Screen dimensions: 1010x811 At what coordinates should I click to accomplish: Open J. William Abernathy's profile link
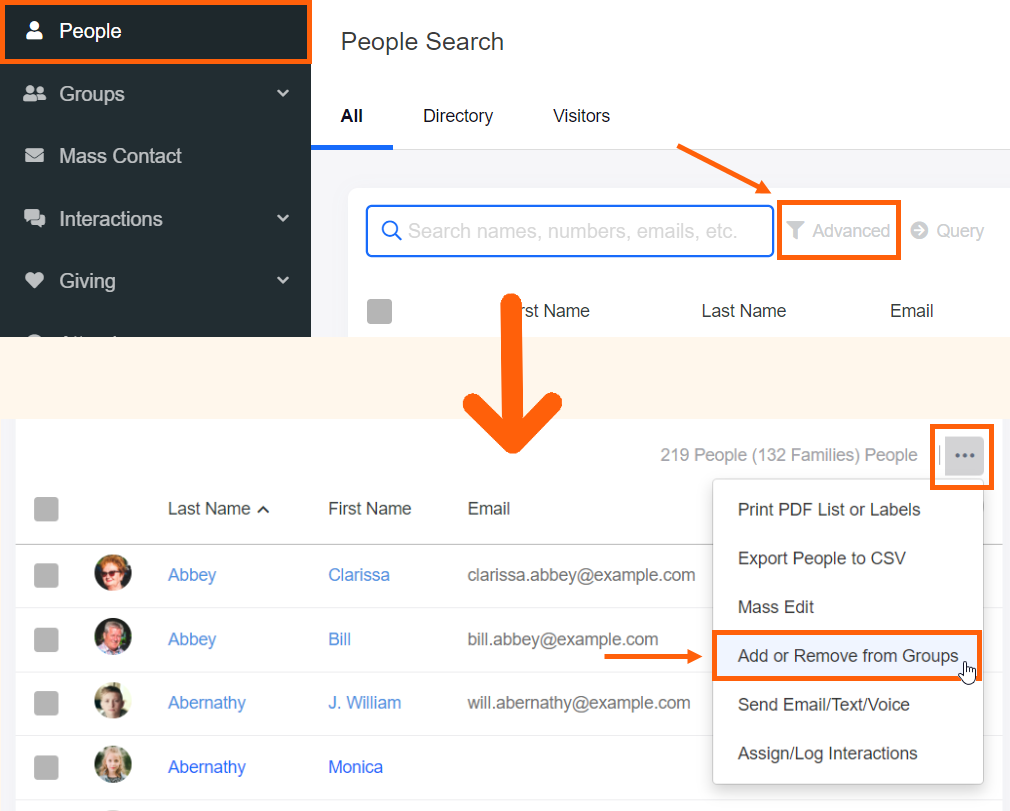(x=364, y=703)
